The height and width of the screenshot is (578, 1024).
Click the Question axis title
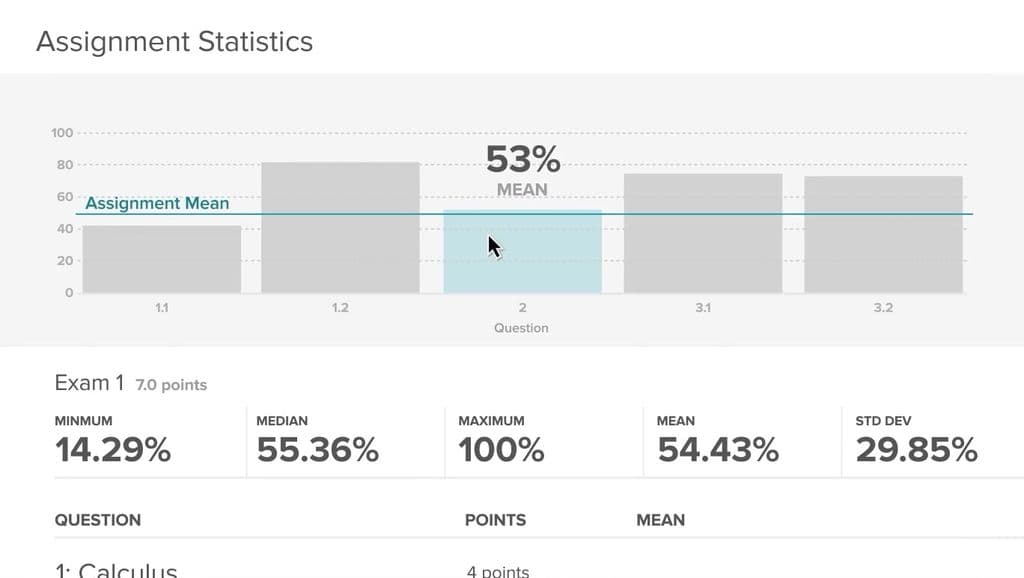click(x=521, y=328)
